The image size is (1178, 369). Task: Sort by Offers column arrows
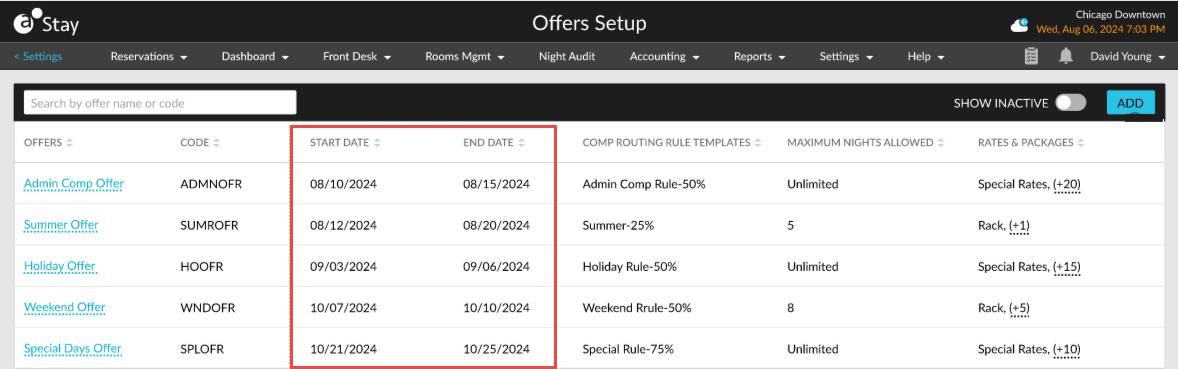tap(69, 143)
